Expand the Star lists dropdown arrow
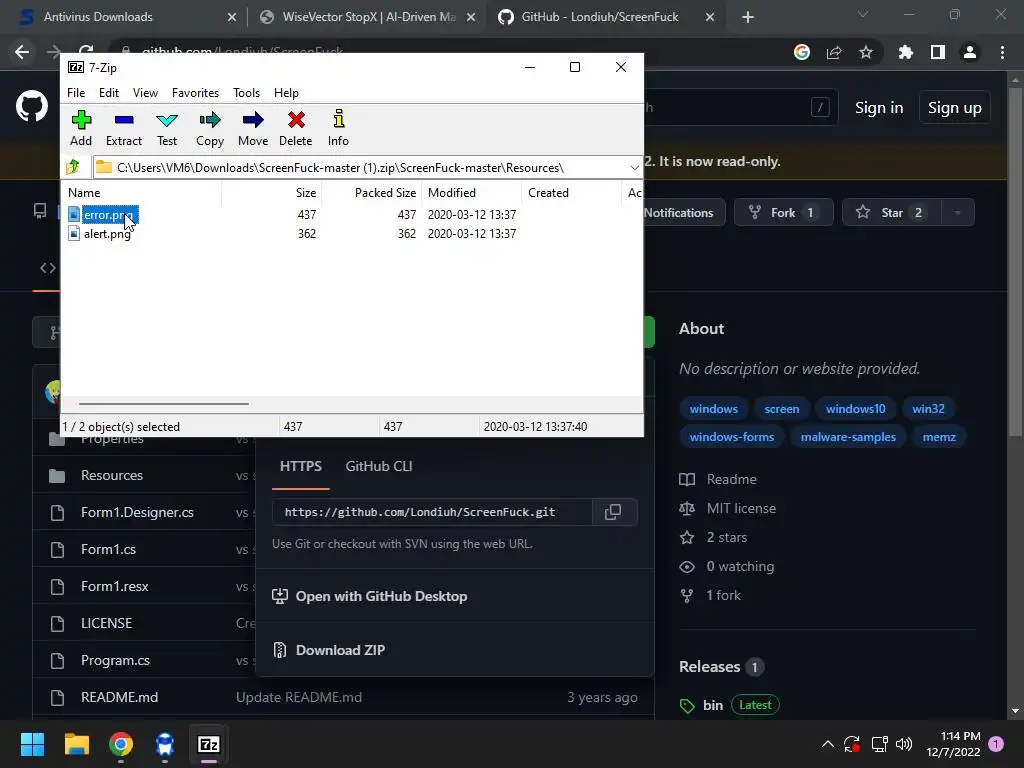 point(957,212)
